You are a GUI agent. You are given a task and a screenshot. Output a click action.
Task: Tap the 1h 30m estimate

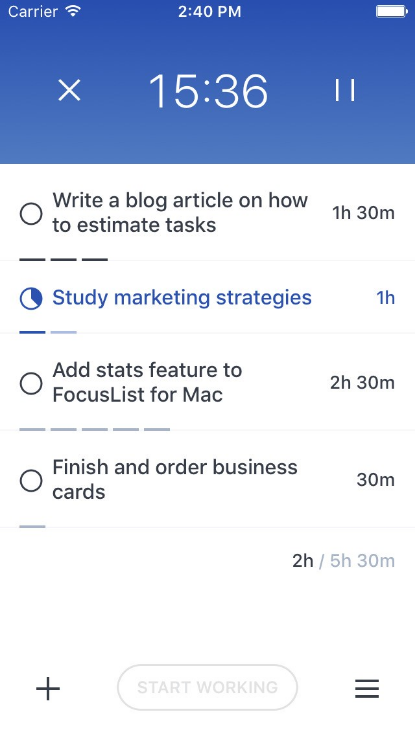(363, 213)
